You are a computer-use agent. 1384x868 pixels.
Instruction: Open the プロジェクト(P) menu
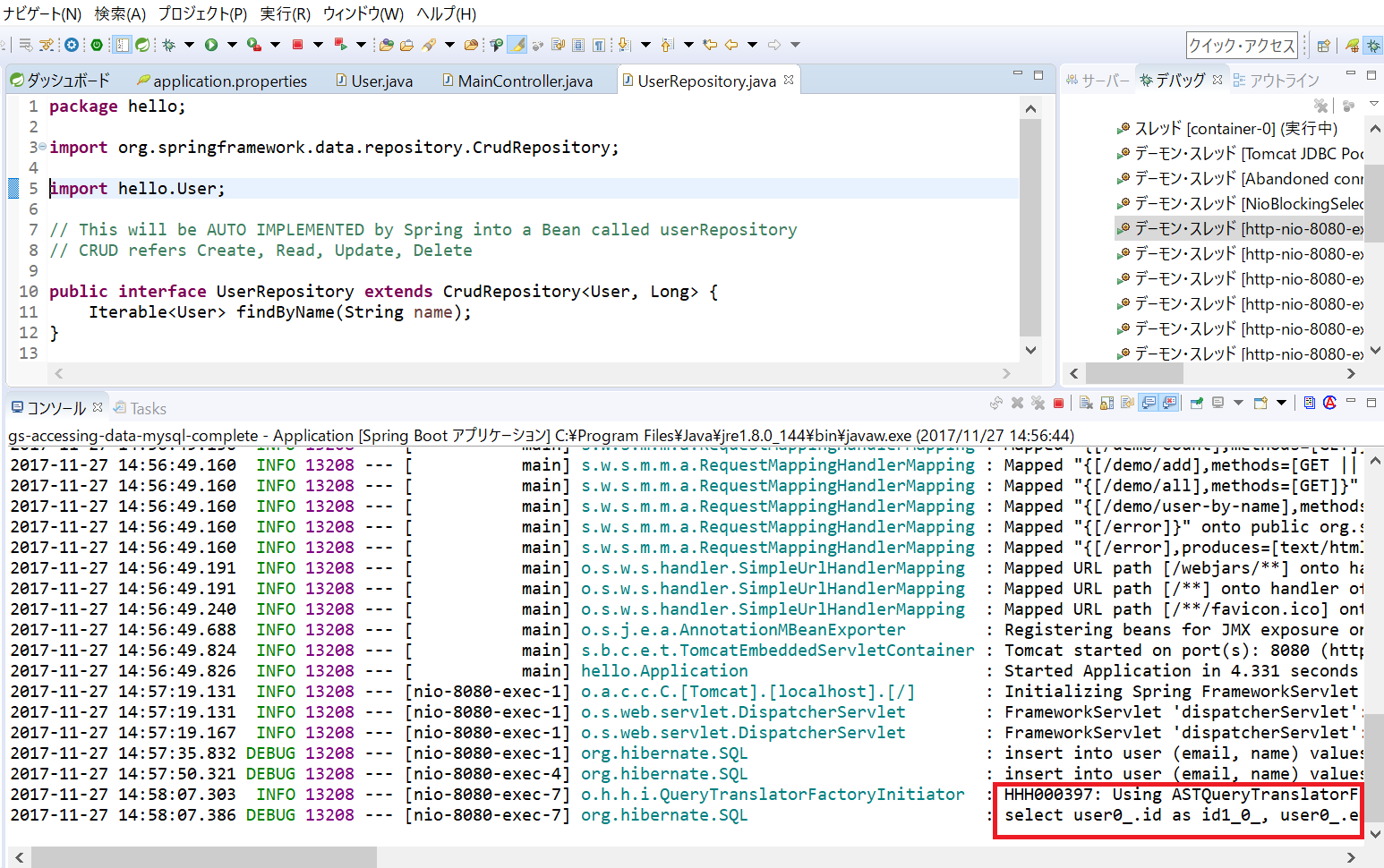pos(202,13)
